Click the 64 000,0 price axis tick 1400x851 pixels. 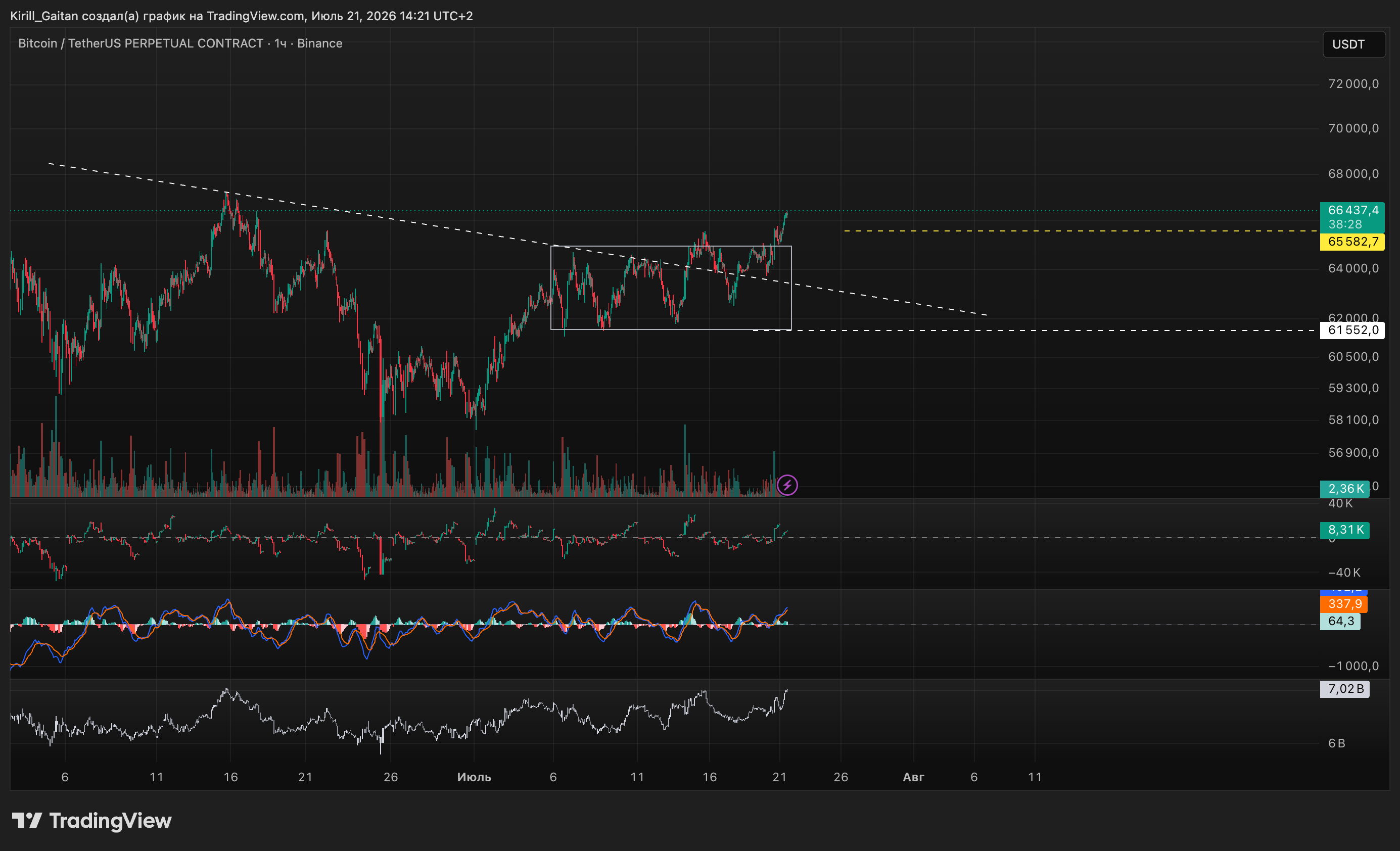pos(1354,268)
